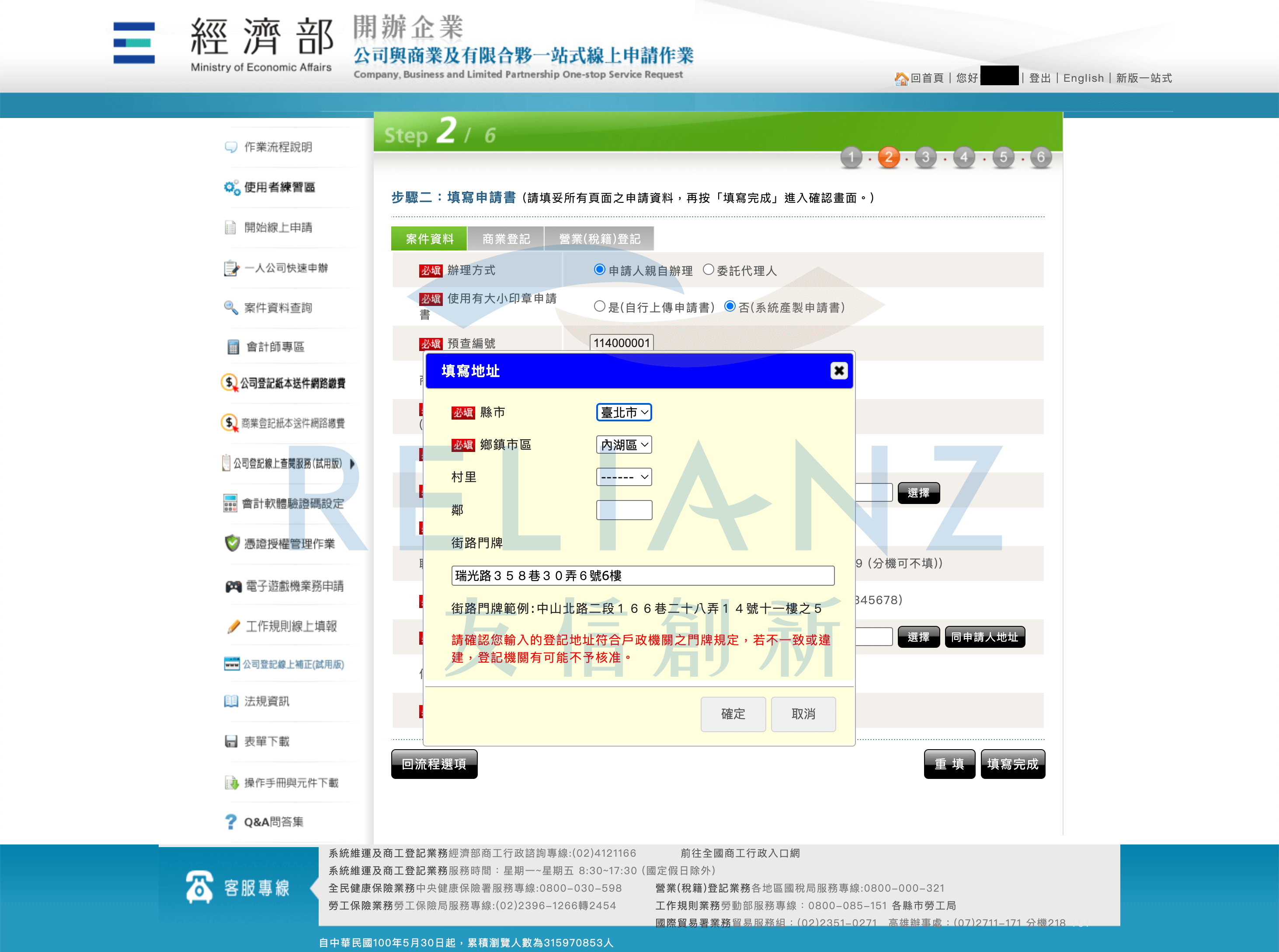Open 前往全國商工行政入口網 link
This screenshot has height=952, width=1279.
click(x=740, y=853)
